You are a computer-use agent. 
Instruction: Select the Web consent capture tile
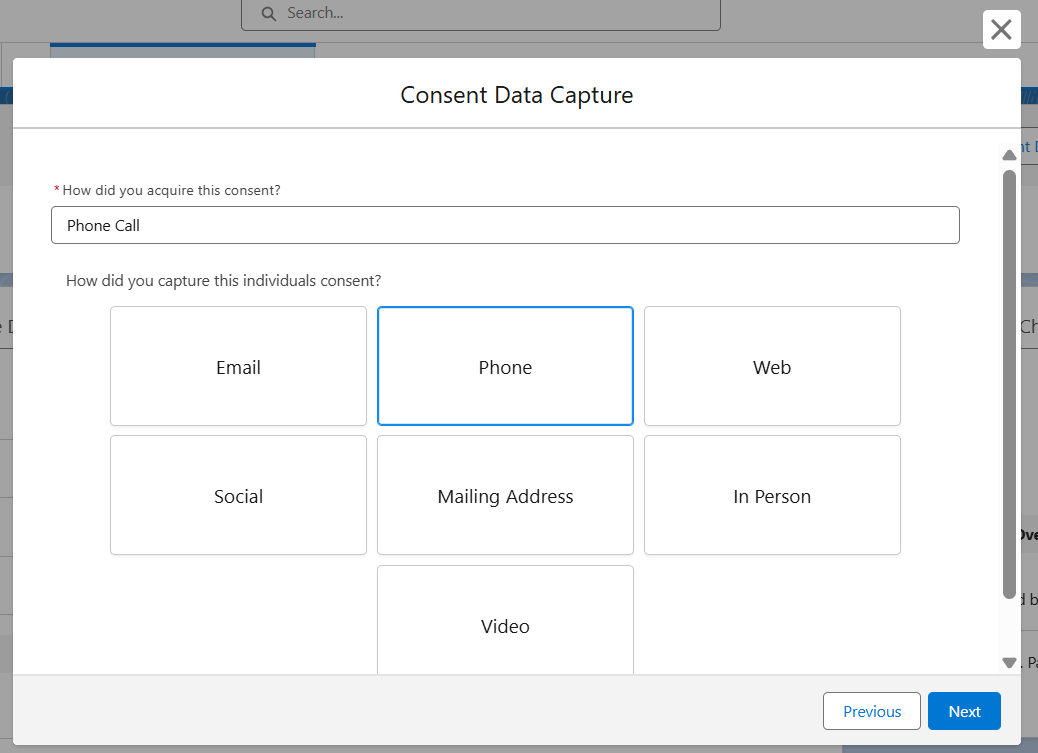point(772,366)
